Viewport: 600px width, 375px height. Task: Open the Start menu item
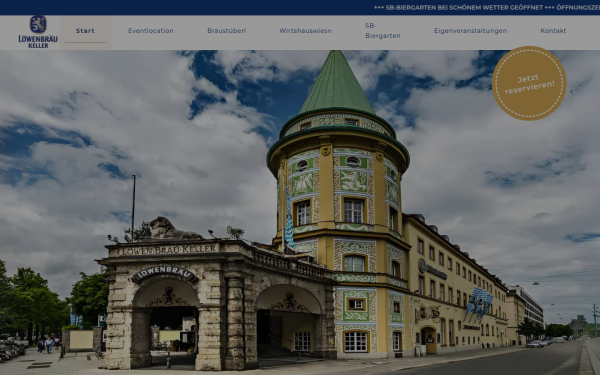(x=85, y=31)
